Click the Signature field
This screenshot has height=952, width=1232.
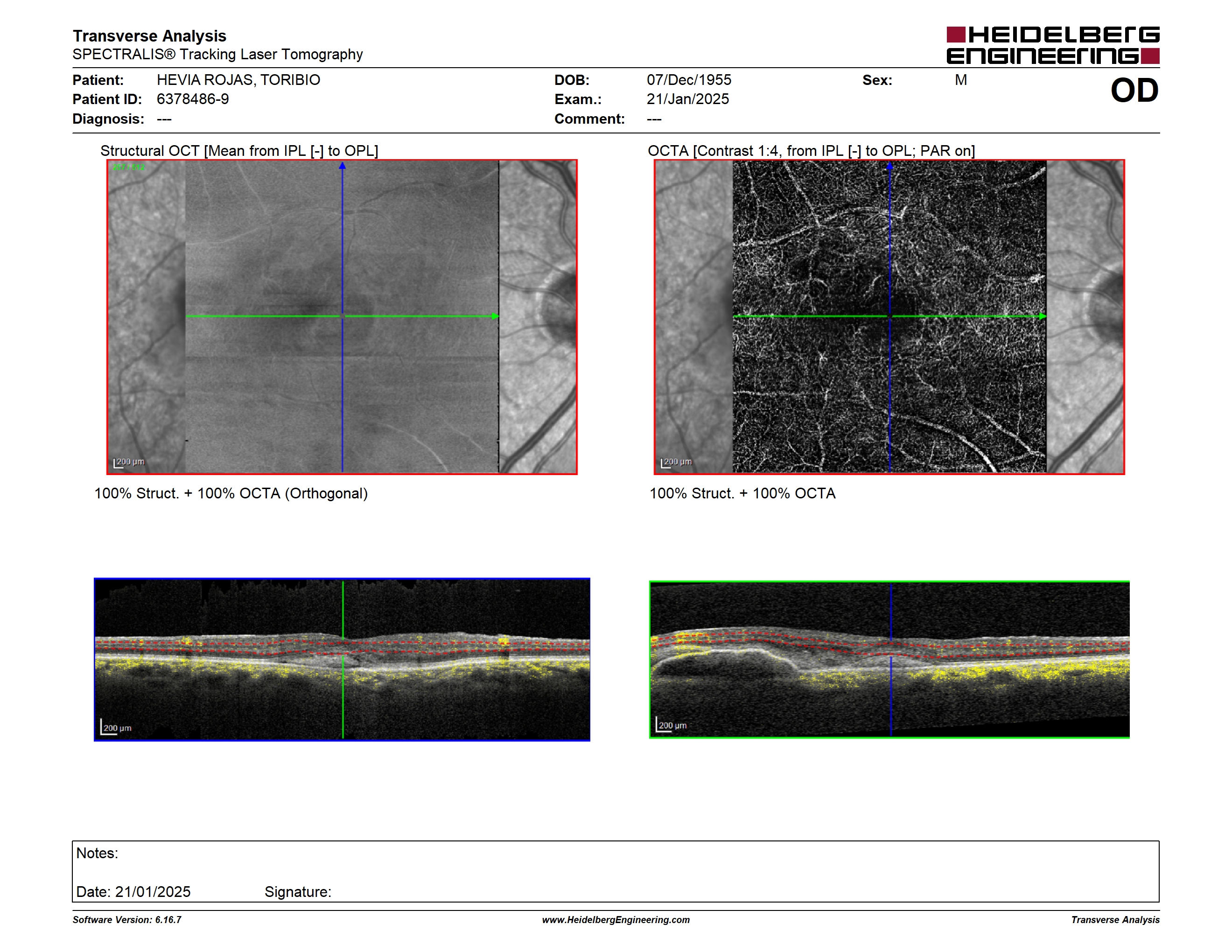298,892
